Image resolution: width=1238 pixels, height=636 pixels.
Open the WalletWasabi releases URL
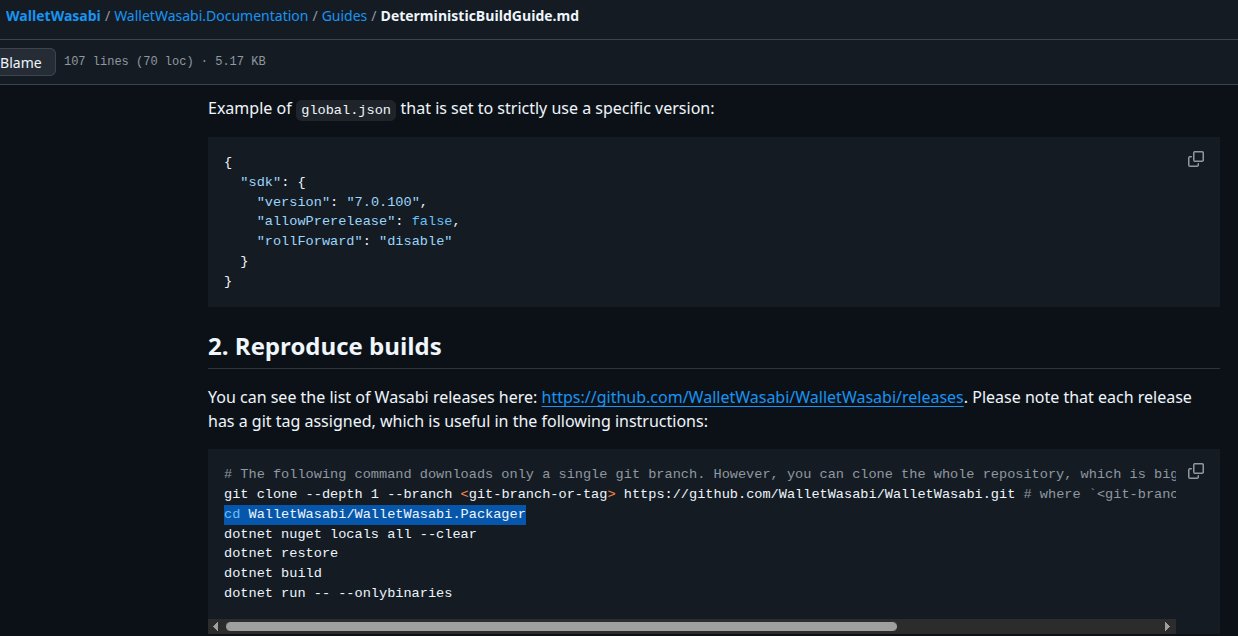(752, 397)
